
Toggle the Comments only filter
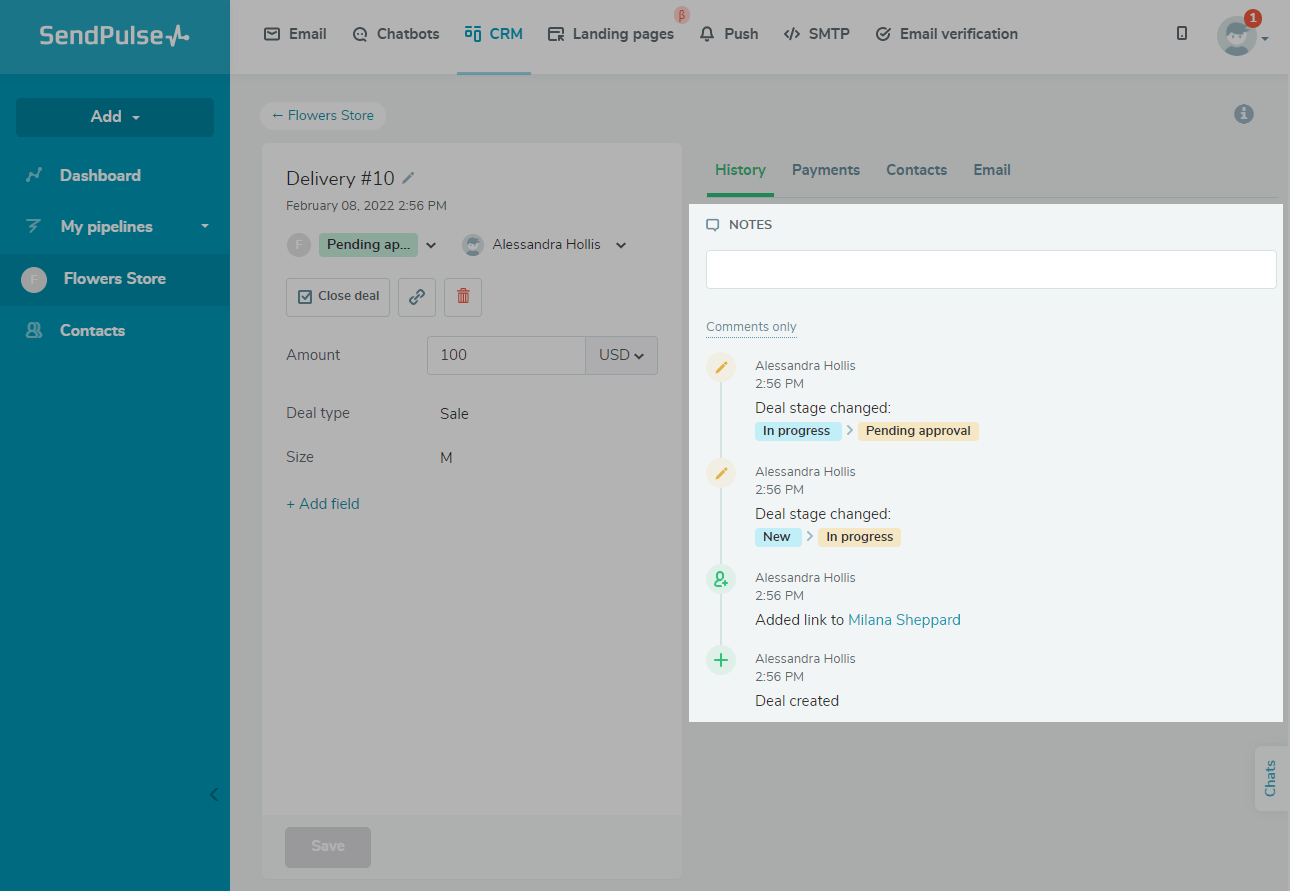751,327
